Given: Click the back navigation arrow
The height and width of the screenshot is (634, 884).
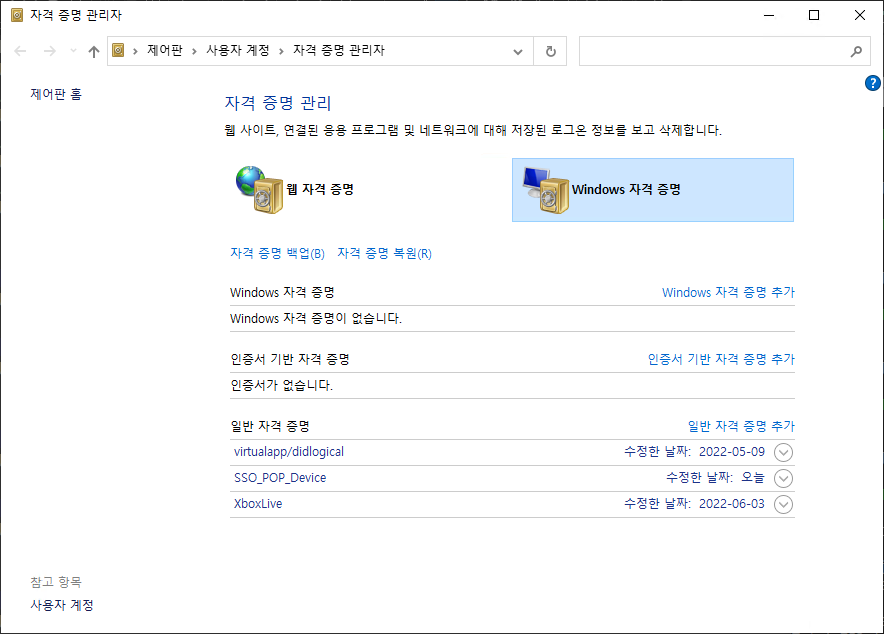Looking at the screenshot, I should pyautogui.click(x=20, y=51).
